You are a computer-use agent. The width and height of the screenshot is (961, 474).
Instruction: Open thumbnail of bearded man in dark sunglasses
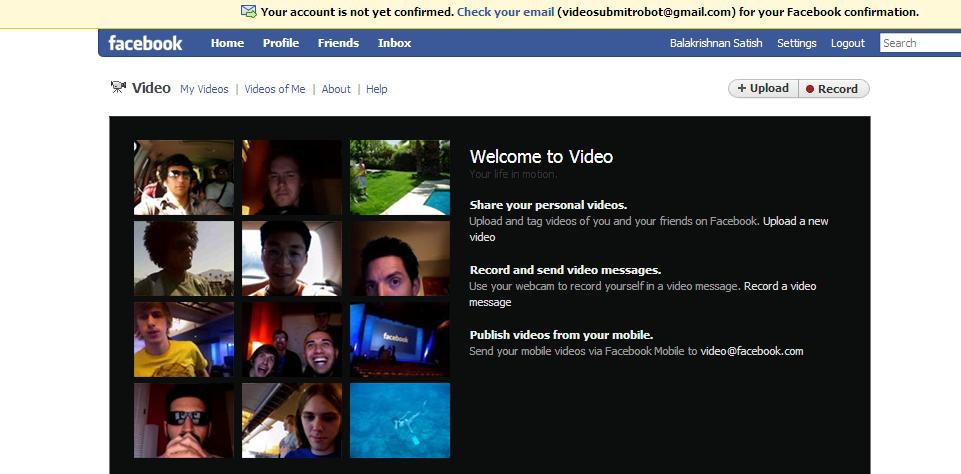(x=184, y=420)
